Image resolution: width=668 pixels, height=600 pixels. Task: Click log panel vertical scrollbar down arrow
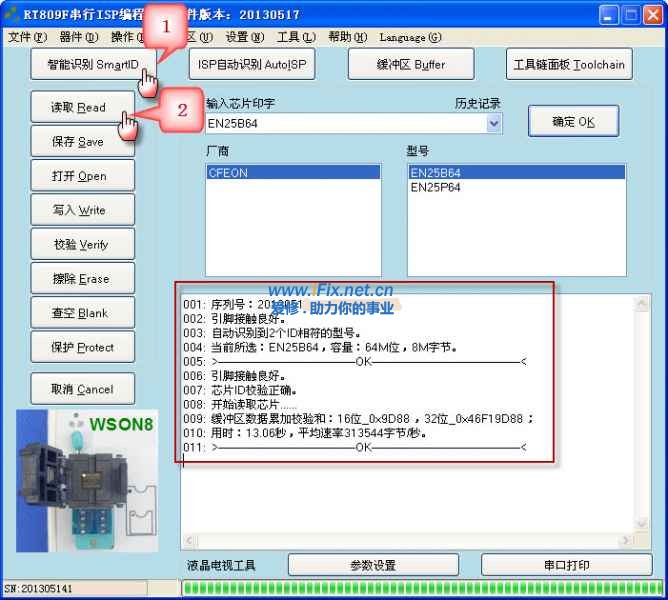pyautogui.click(x=642, y=523)
